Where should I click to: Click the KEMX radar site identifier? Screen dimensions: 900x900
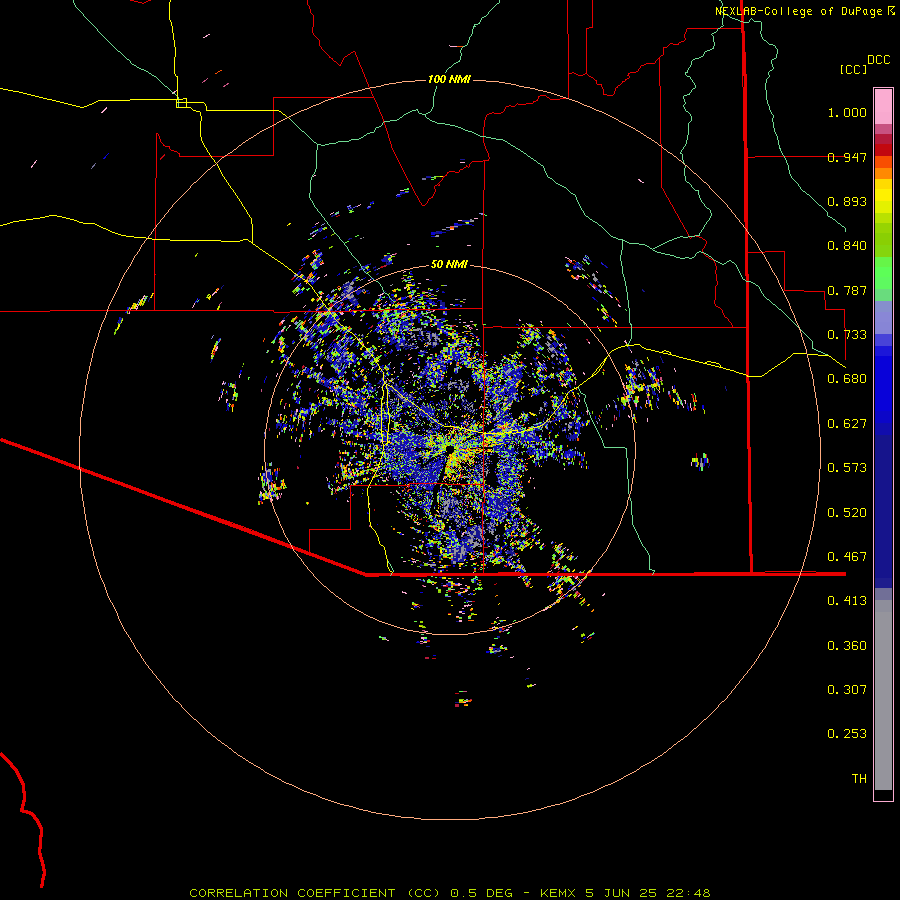(x=560, y=893)
